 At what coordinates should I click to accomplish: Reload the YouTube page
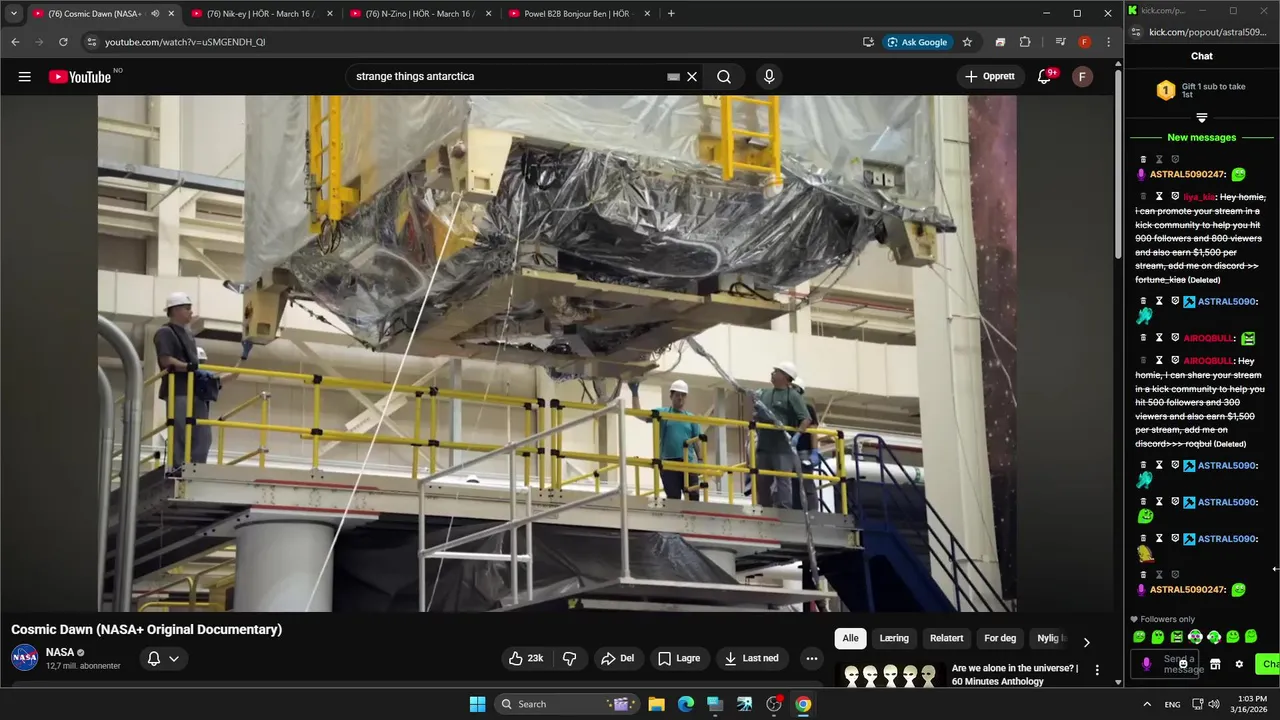pyautogui.click(x=63, y=42)
